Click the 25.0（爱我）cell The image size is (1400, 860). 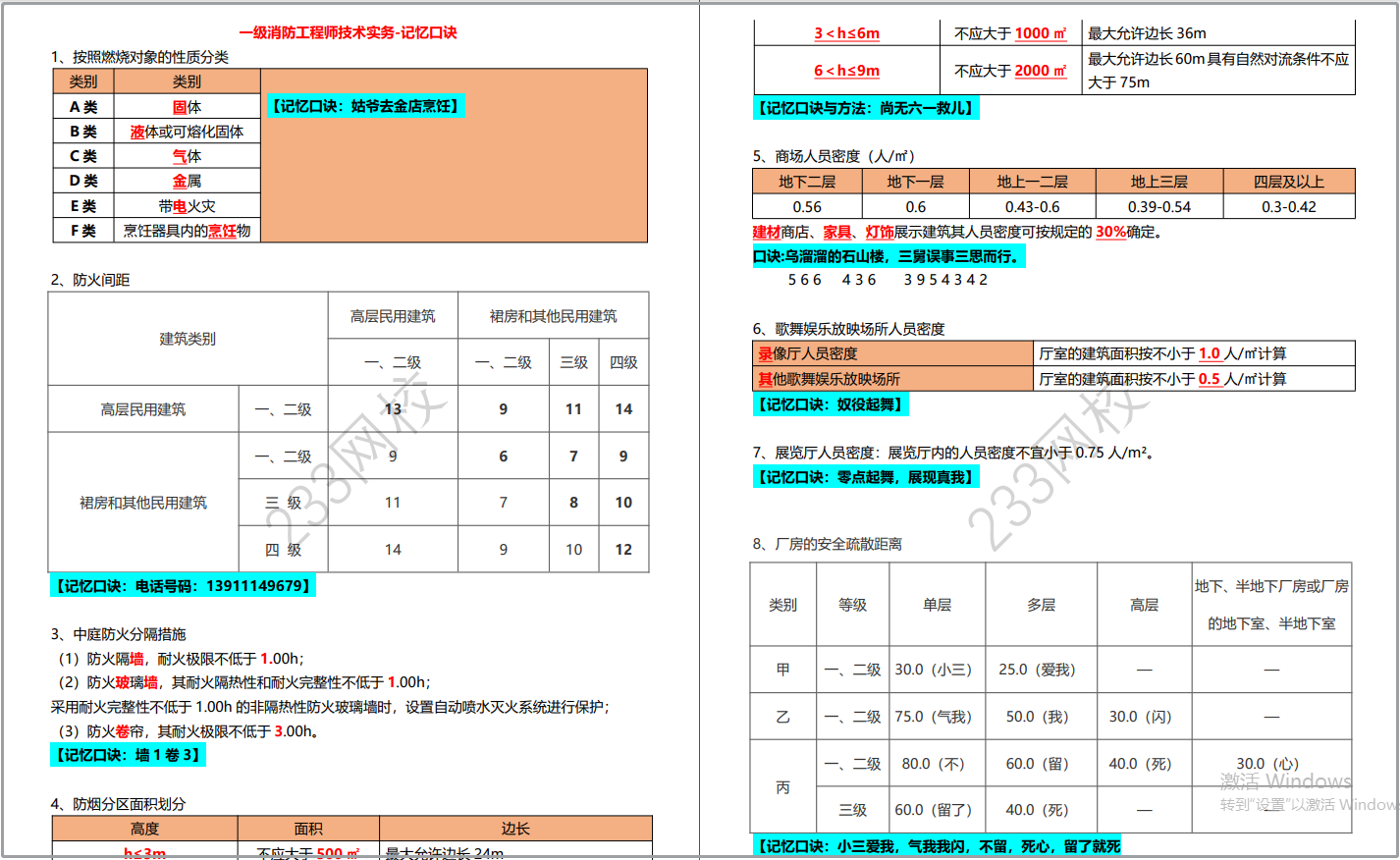[1041, 670]
